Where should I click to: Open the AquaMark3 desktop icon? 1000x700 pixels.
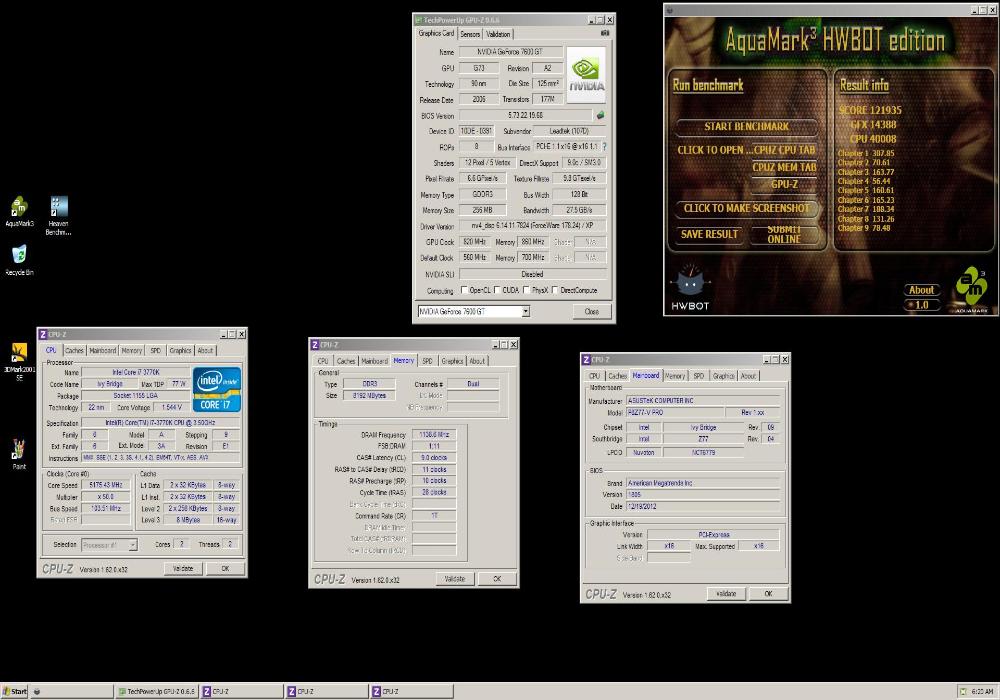click(19, 212)
